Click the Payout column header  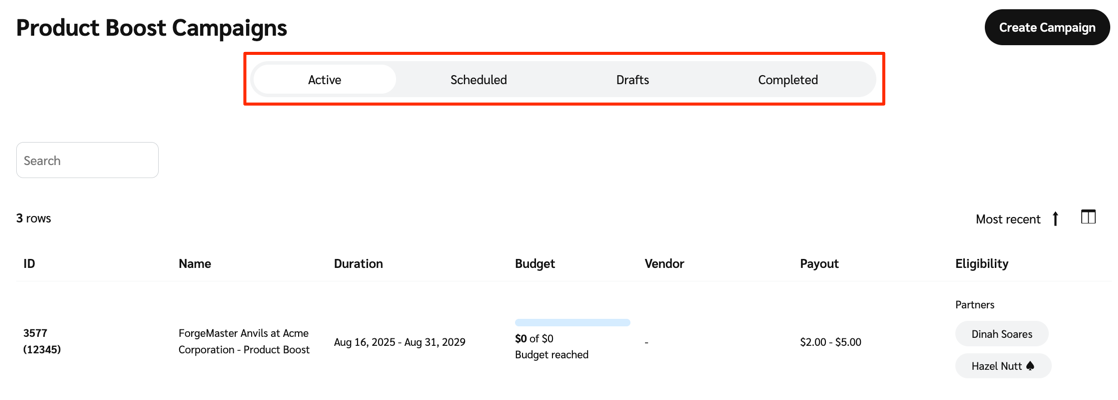(x=819, y=264)
